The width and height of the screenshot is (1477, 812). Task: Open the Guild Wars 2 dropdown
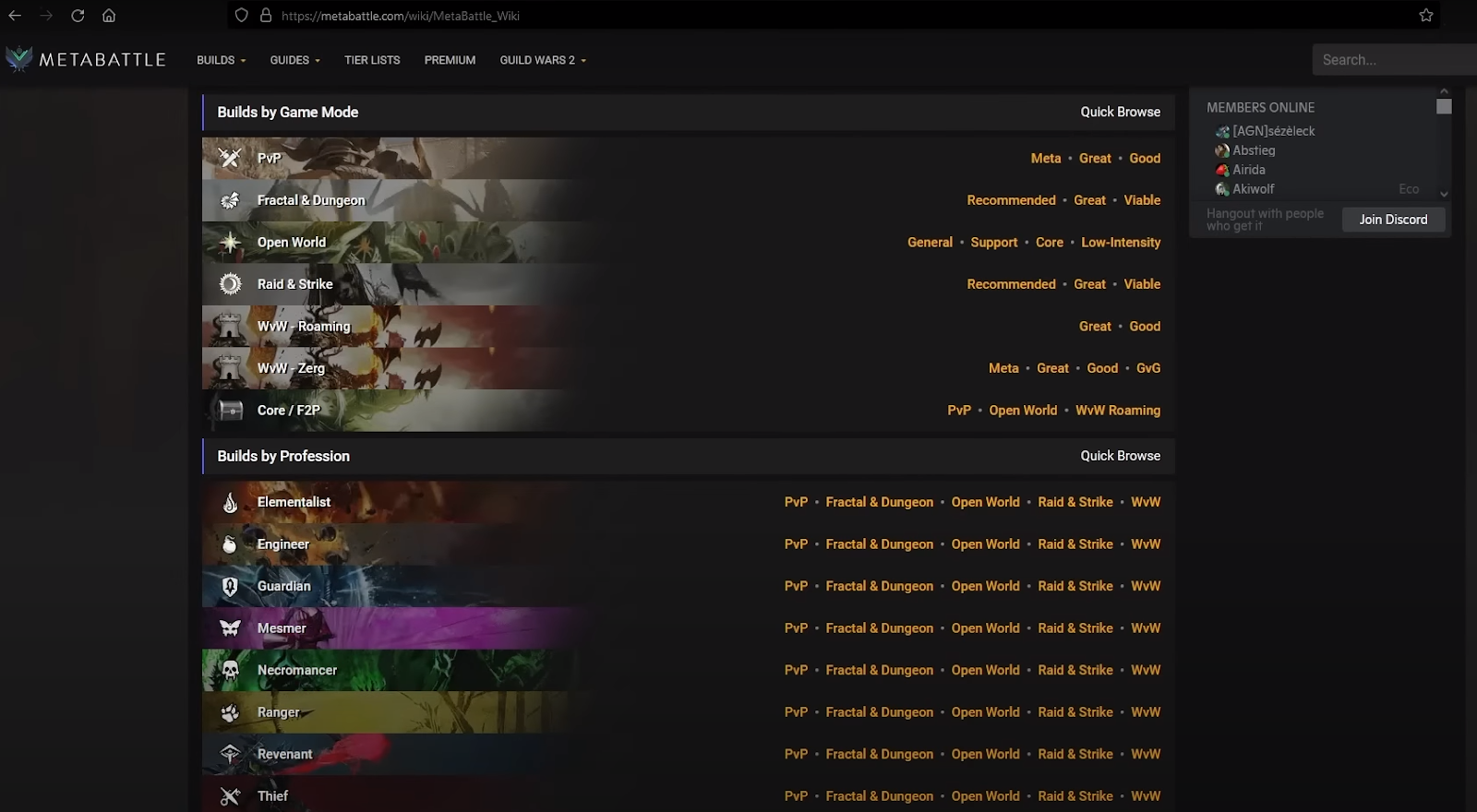(x=543, y=60)
